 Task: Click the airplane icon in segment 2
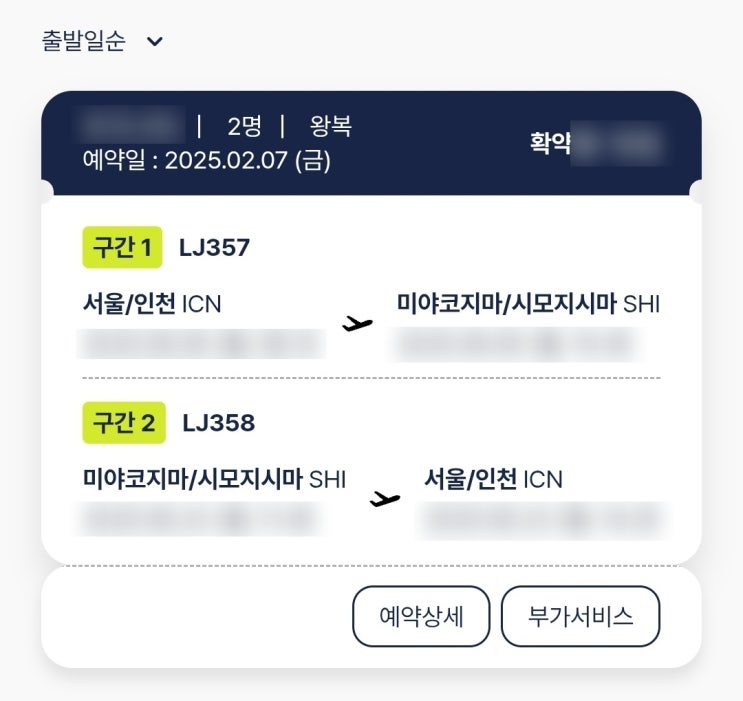pyautogui.click(x=384, y=499)
